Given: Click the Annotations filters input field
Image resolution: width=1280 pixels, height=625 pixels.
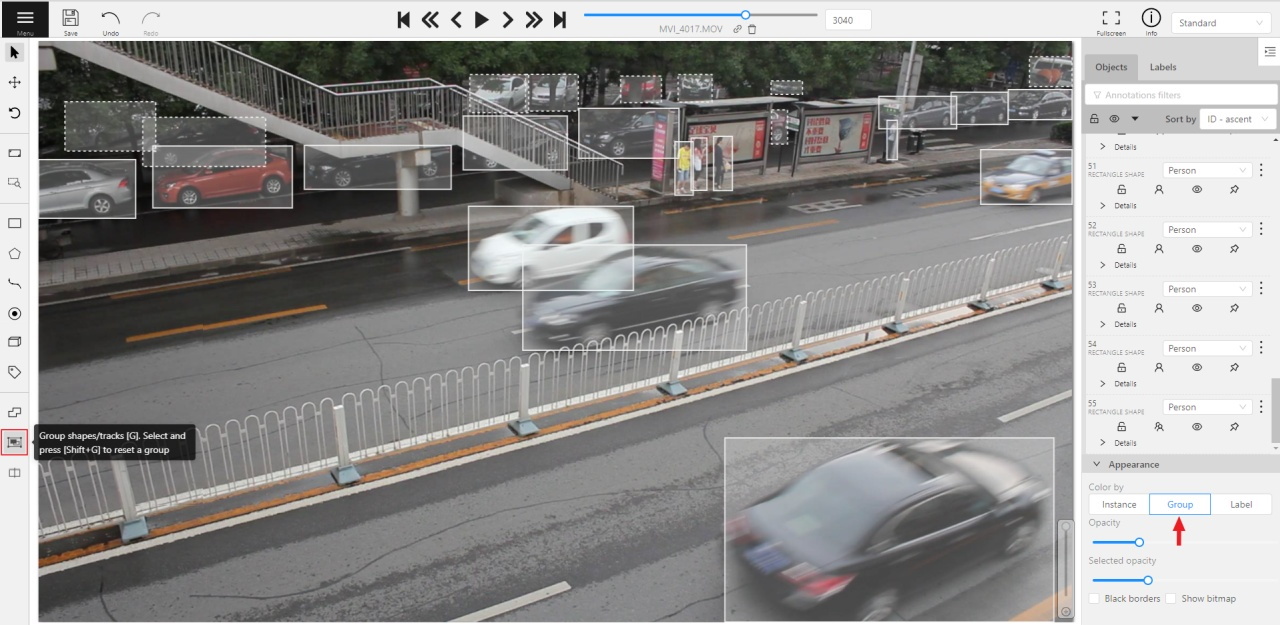Looking at the screenshot, I should click(1180, 95).
